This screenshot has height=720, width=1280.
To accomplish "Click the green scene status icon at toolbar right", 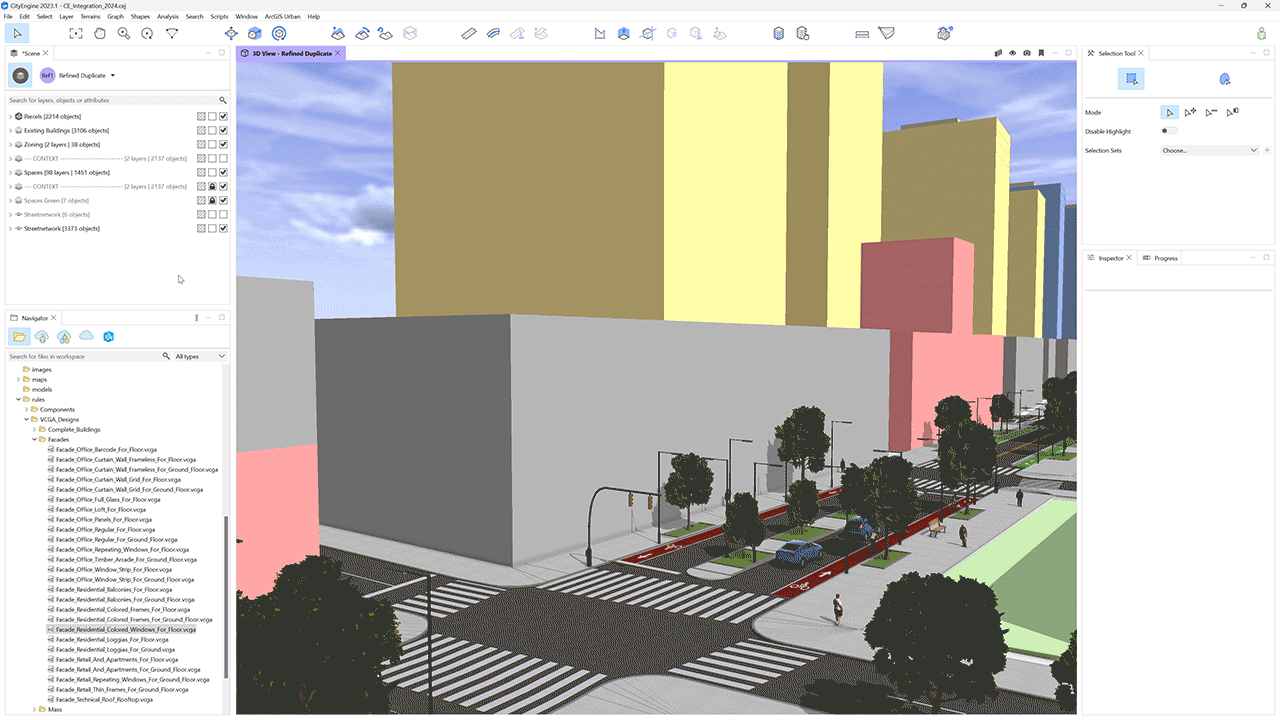I will [x=1261, y=33].
